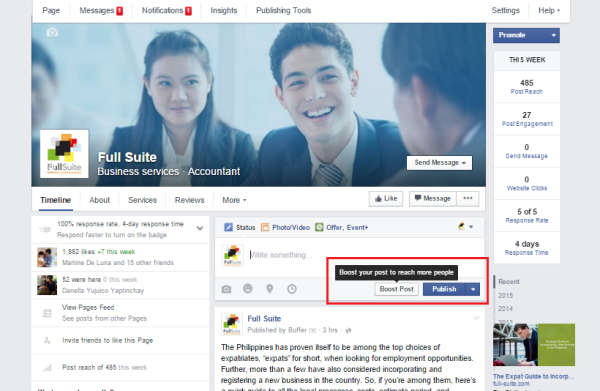Open the Services tab

[x=142, y=200]
